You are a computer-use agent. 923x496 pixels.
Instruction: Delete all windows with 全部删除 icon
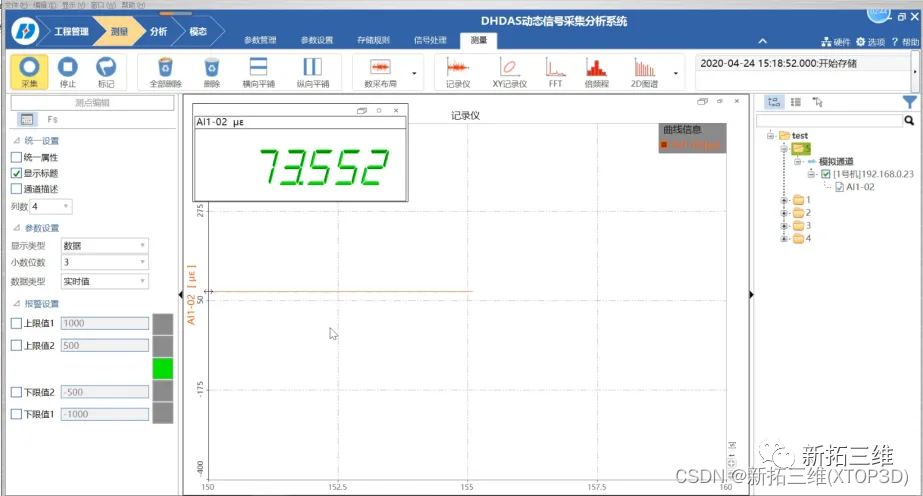click(x=165, y=72)
